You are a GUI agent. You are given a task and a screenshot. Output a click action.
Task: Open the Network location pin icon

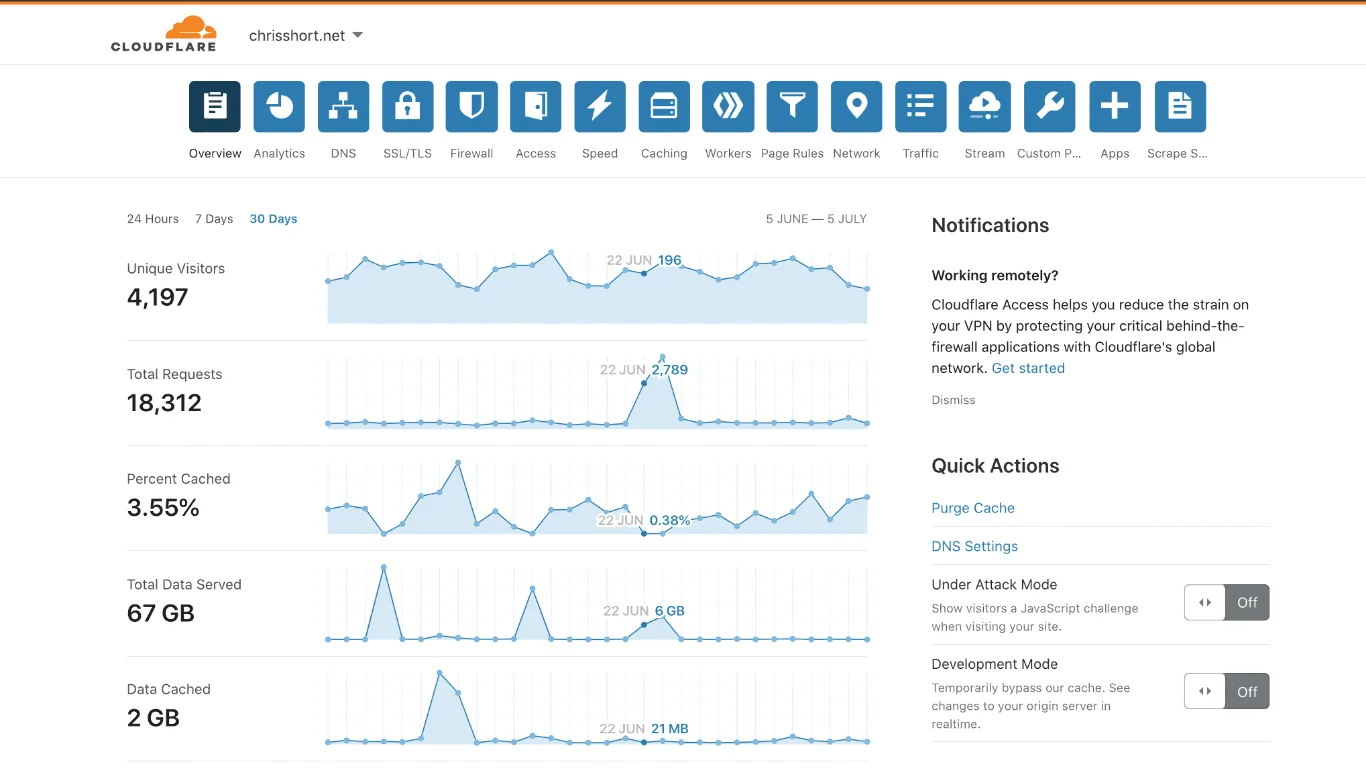(x=856, y=107)
